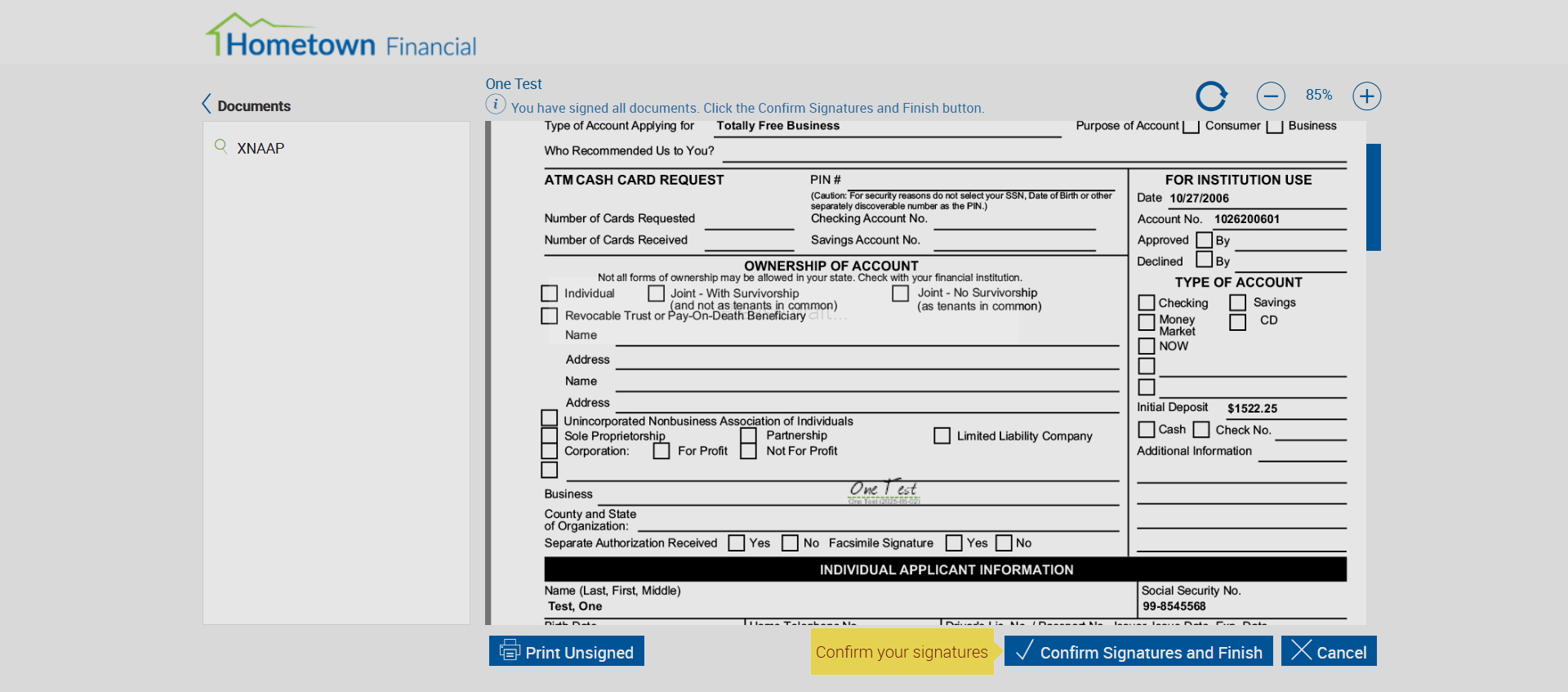Viewport: 1568px width, 692px height.
Task: Click the account number 1026200601
Action: [x=1247, y=219]
